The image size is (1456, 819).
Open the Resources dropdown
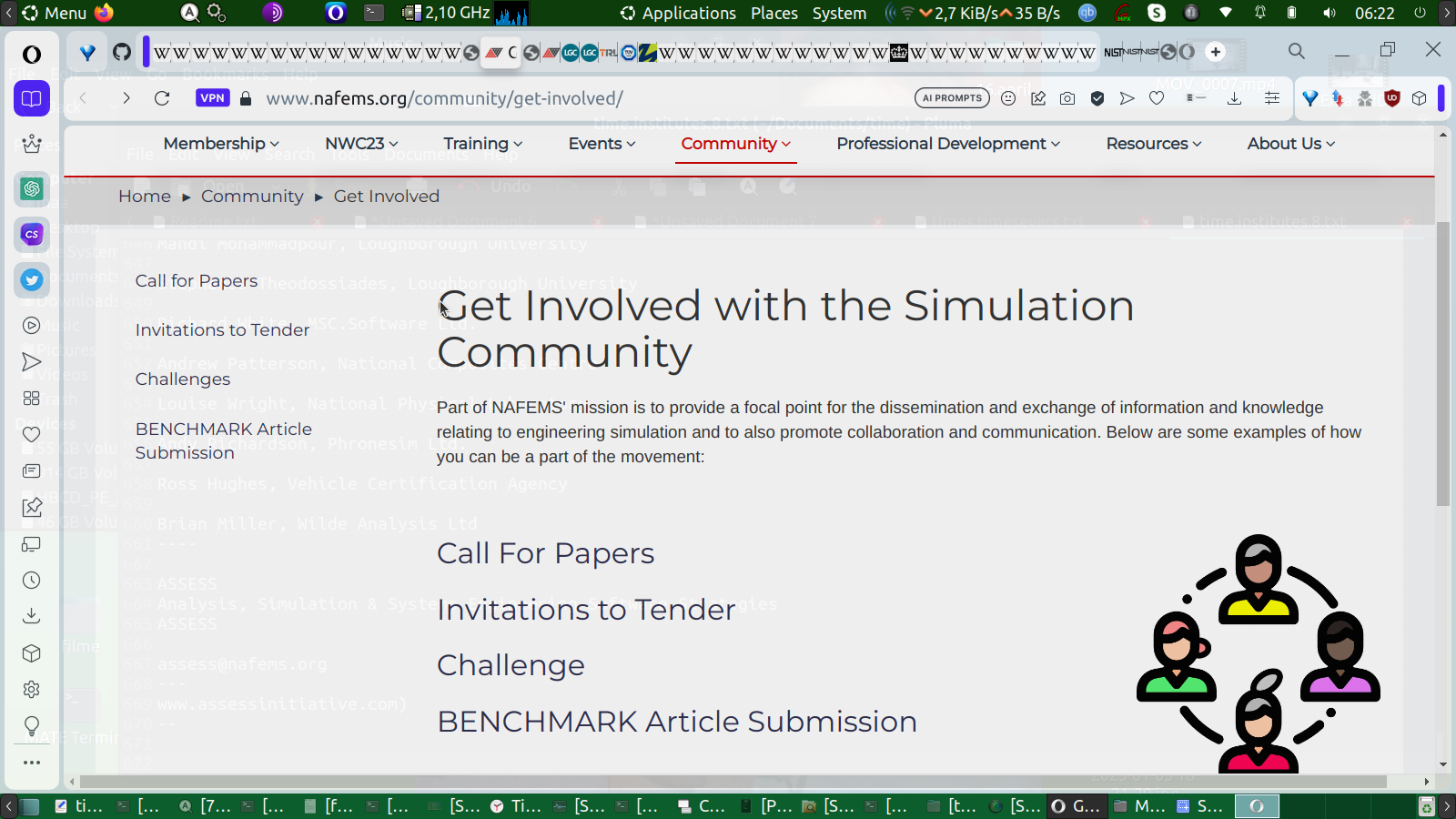[x=1154, y=144]
